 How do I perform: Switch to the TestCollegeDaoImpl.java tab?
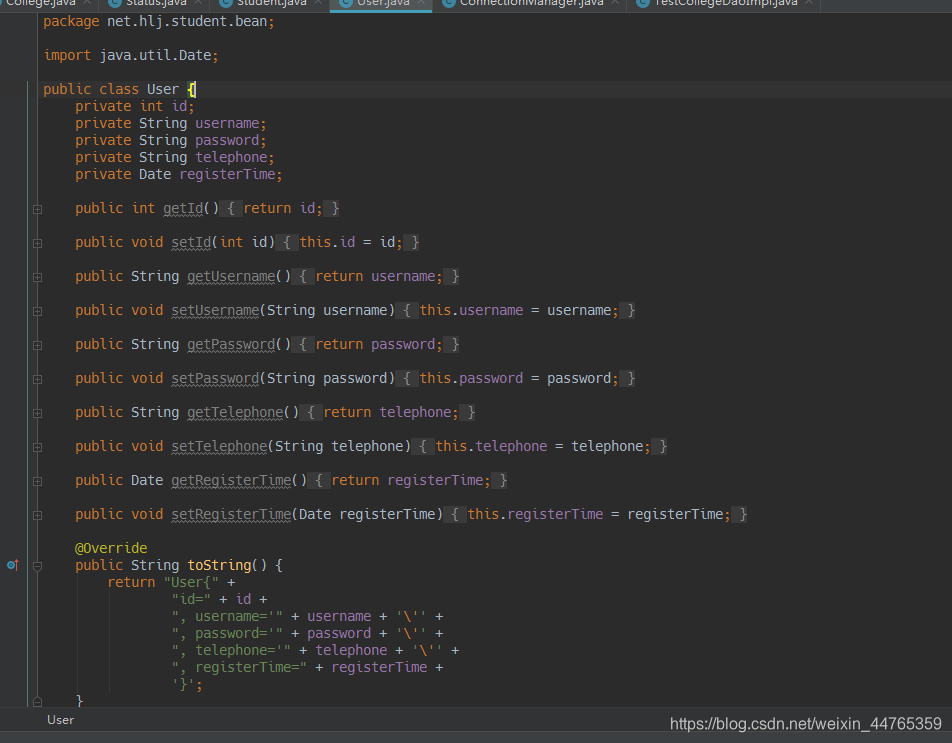(x=726, y=3)
